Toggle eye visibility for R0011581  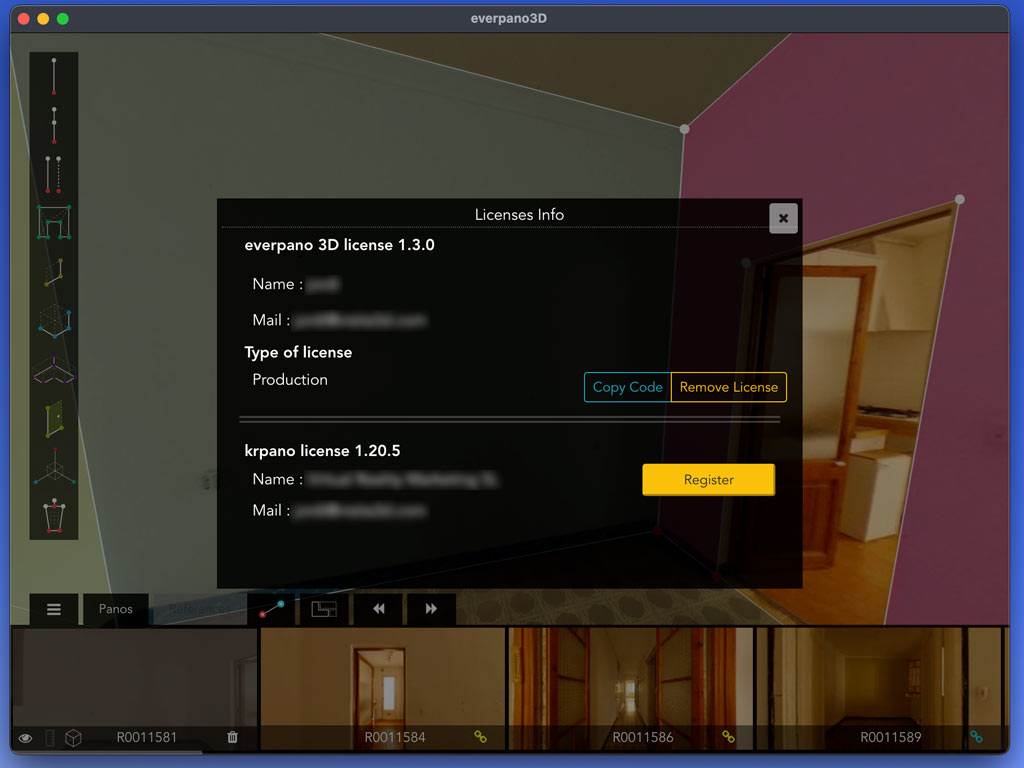[x=26, y=738]
